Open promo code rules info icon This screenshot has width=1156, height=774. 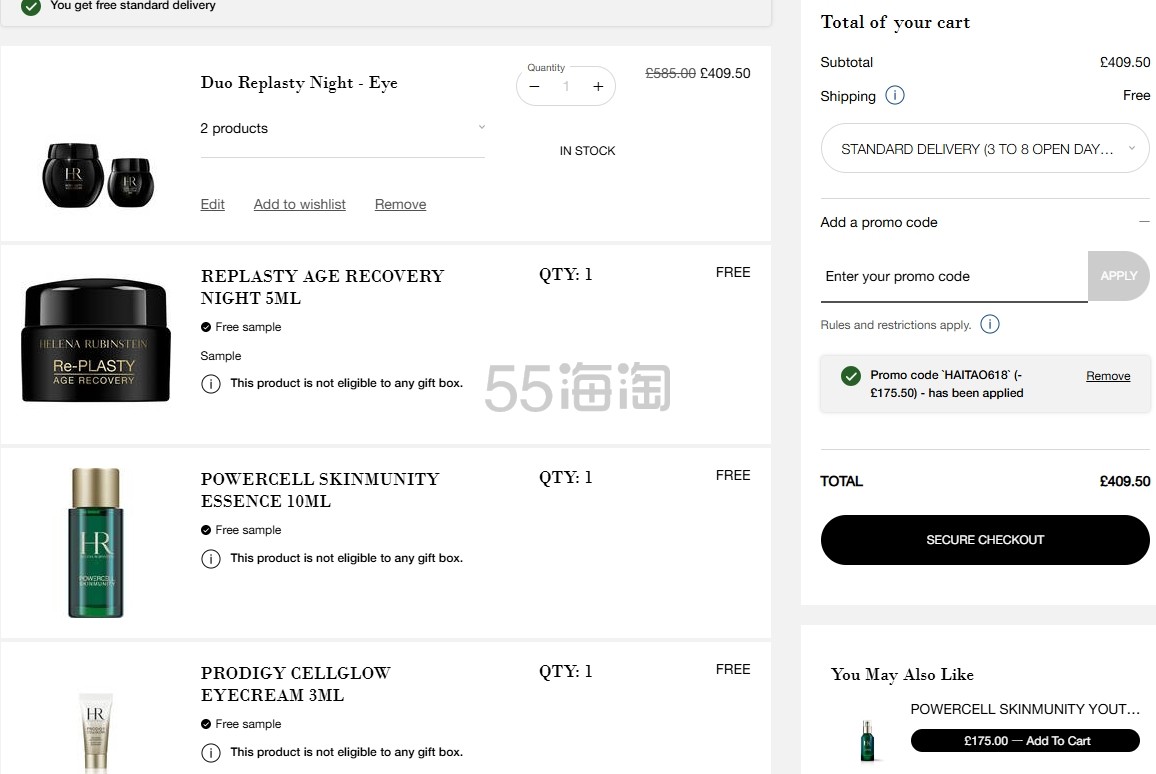pos(989,324)
